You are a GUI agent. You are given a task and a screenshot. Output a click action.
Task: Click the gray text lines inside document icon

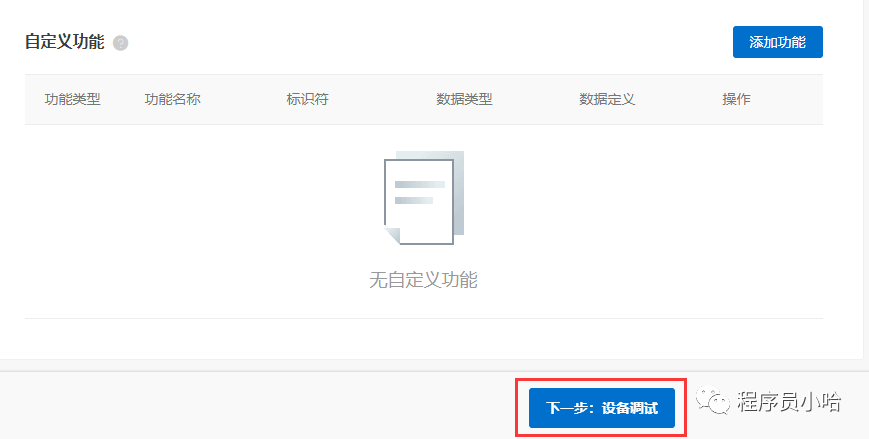(x=419, y=192)
